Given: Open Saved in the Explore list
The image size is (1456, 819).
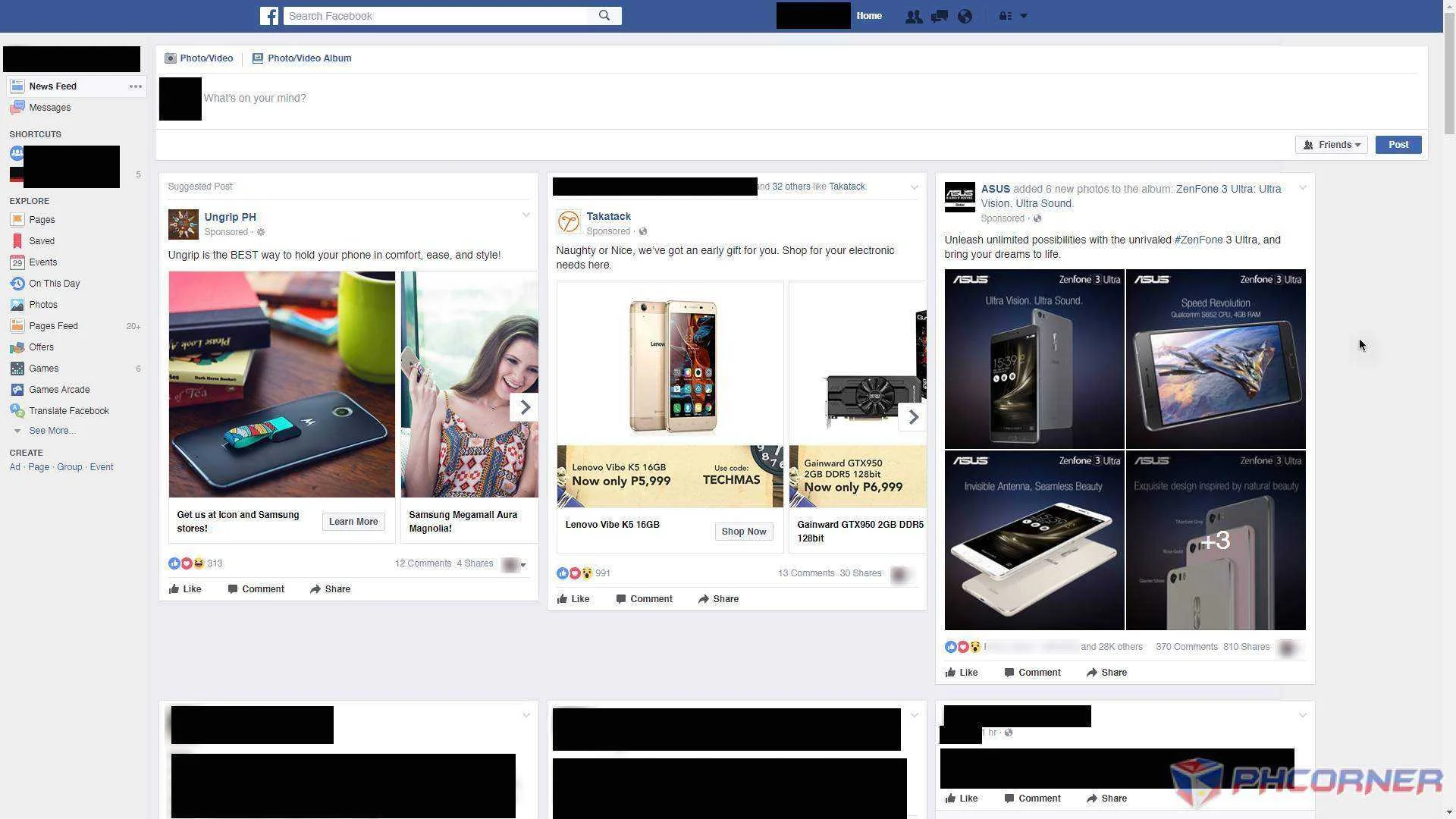Looking at the screenshot, I should tap(42, 241).
